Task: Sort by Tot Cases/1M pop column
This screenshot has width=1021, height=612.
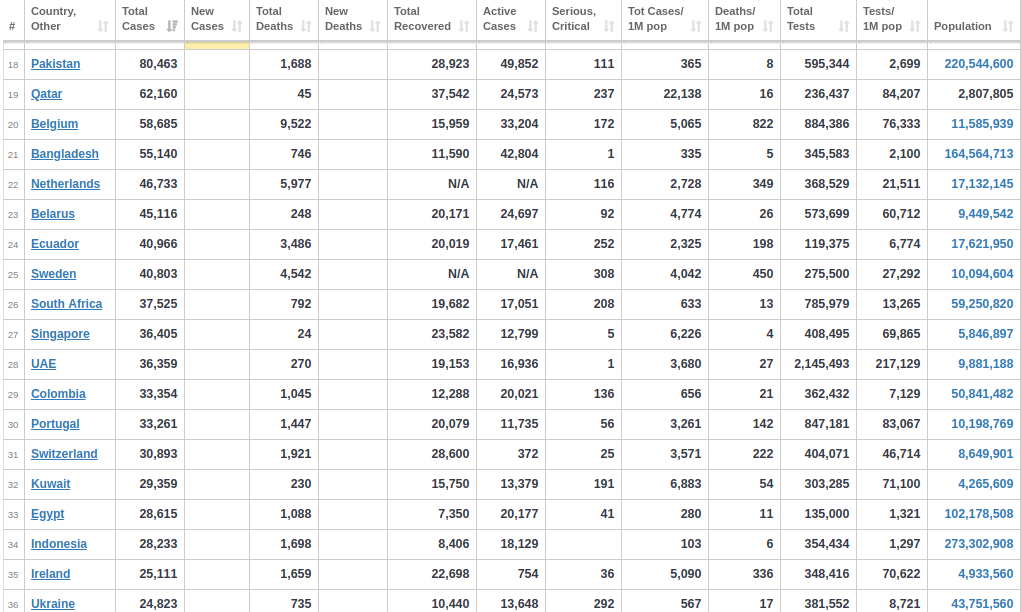Action: (x=665, y=20)
